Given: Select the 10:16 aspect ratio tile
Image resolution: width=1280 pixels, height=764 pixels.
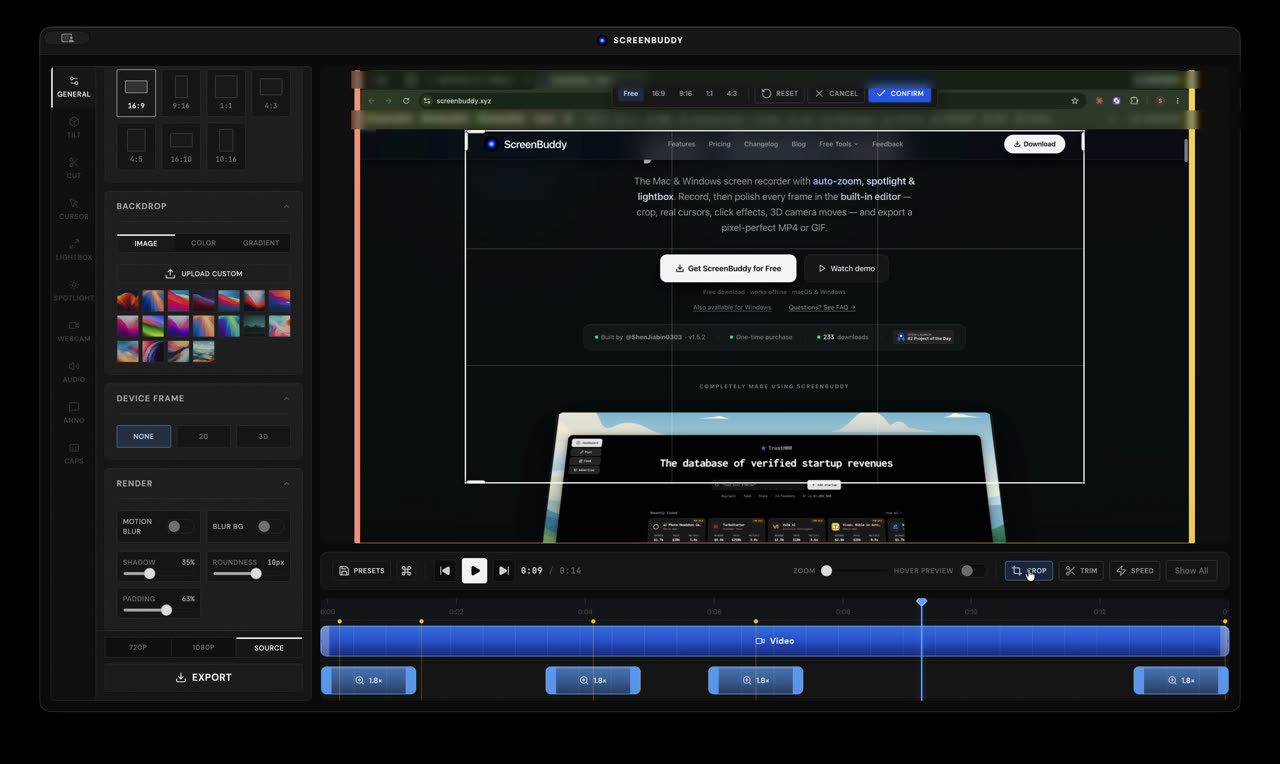Looking at the screenshot, I should tap(226, 146).
